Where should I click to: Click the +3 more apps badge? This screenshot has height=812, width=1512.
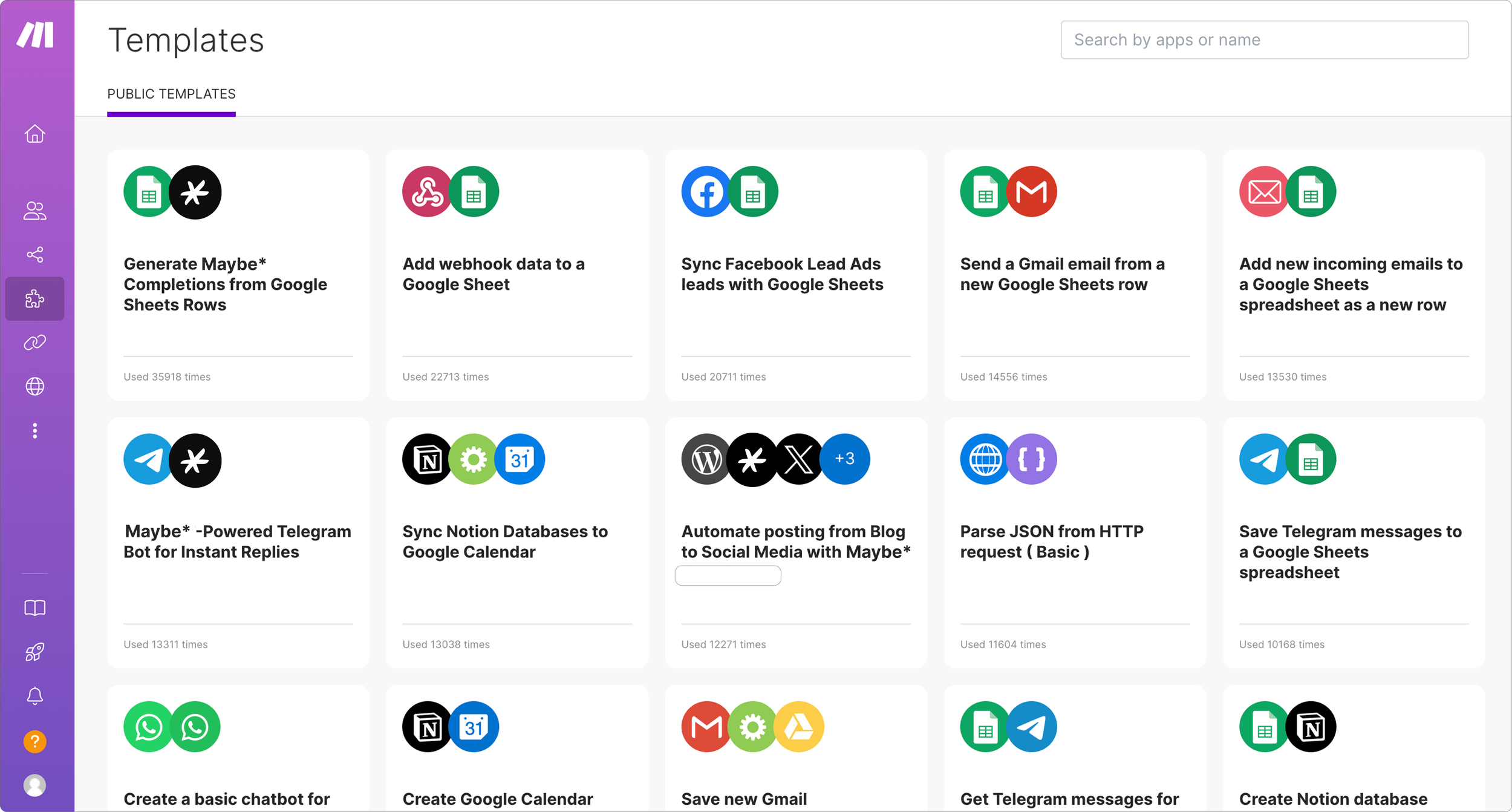[845, 459]
